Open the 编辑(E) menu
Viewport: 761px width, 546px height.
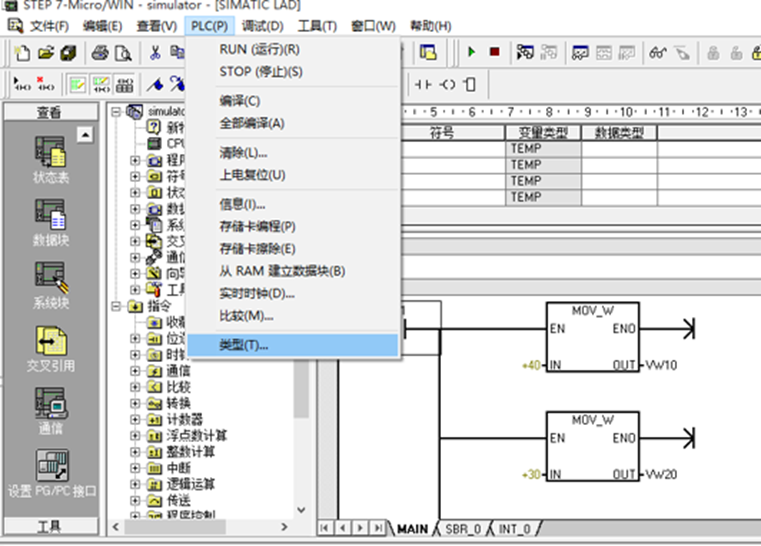coord(102,26)
